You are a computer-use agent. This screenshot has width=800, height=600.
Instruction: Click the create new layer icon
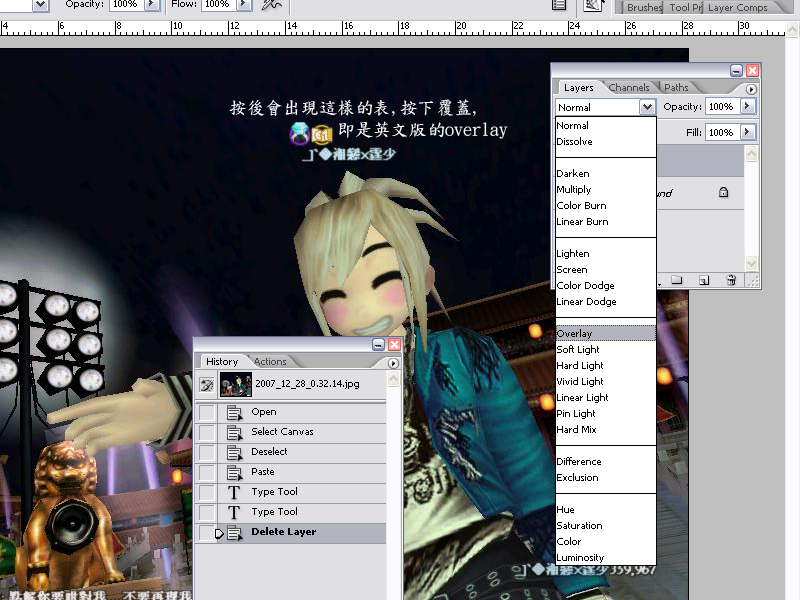pyautogui.click(x=704, y=280)
